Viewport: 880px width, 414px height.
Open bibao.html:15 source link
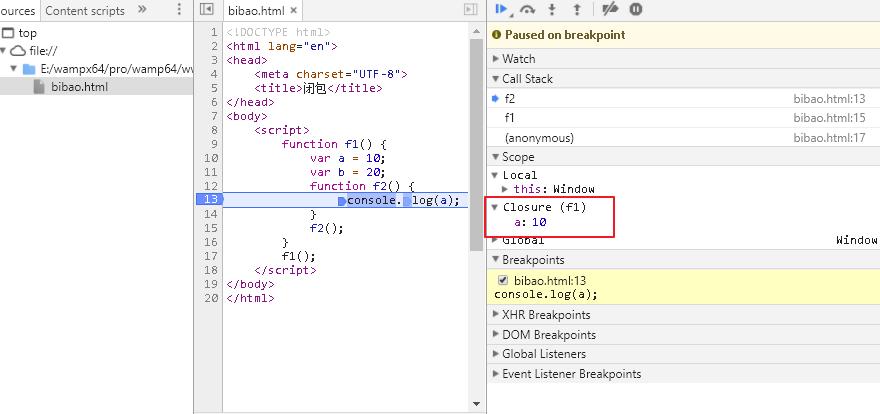(829, 118)
